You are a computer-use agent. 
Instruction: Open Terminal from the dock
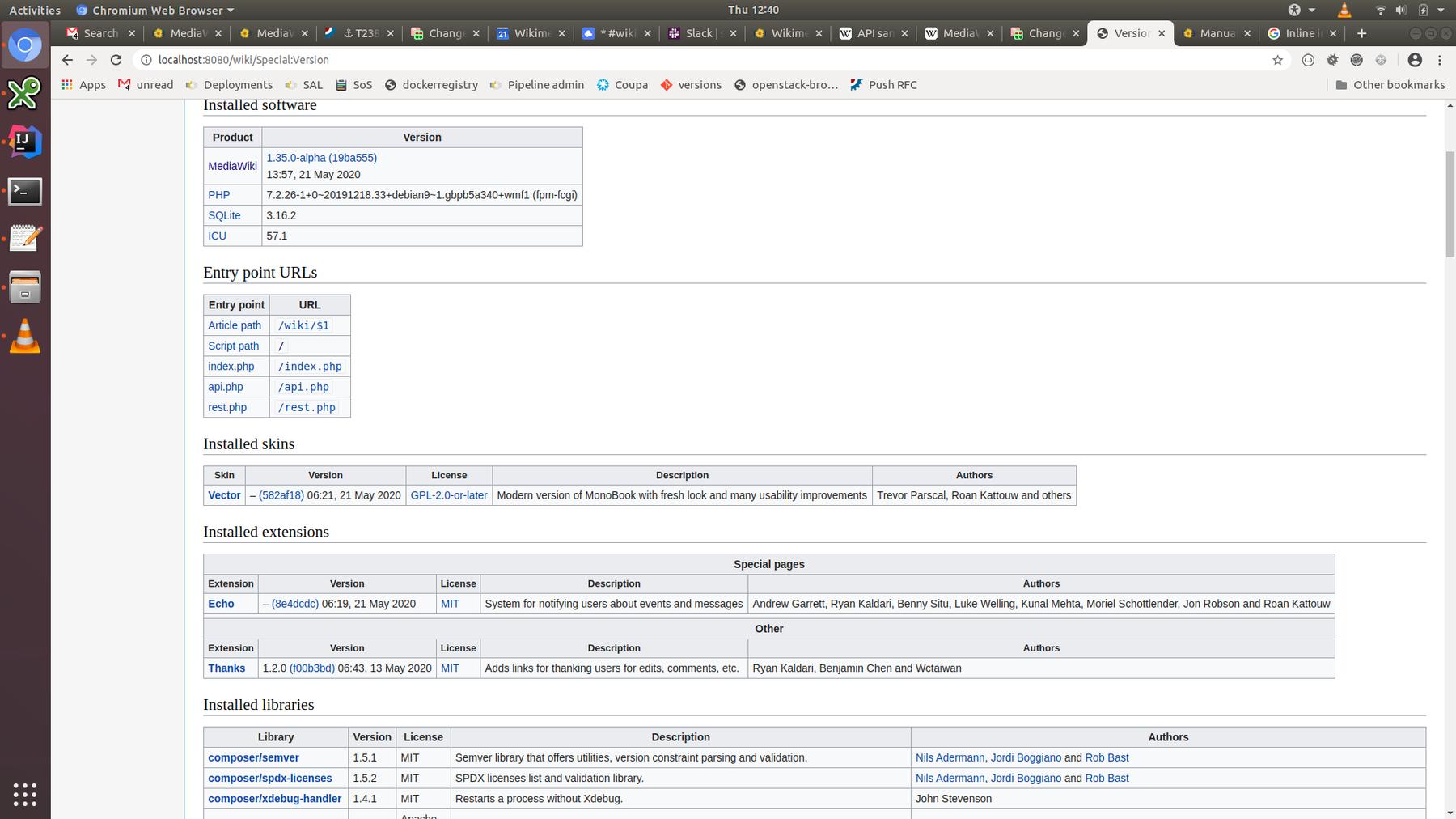pyautogui.click(x=24, y=191)
